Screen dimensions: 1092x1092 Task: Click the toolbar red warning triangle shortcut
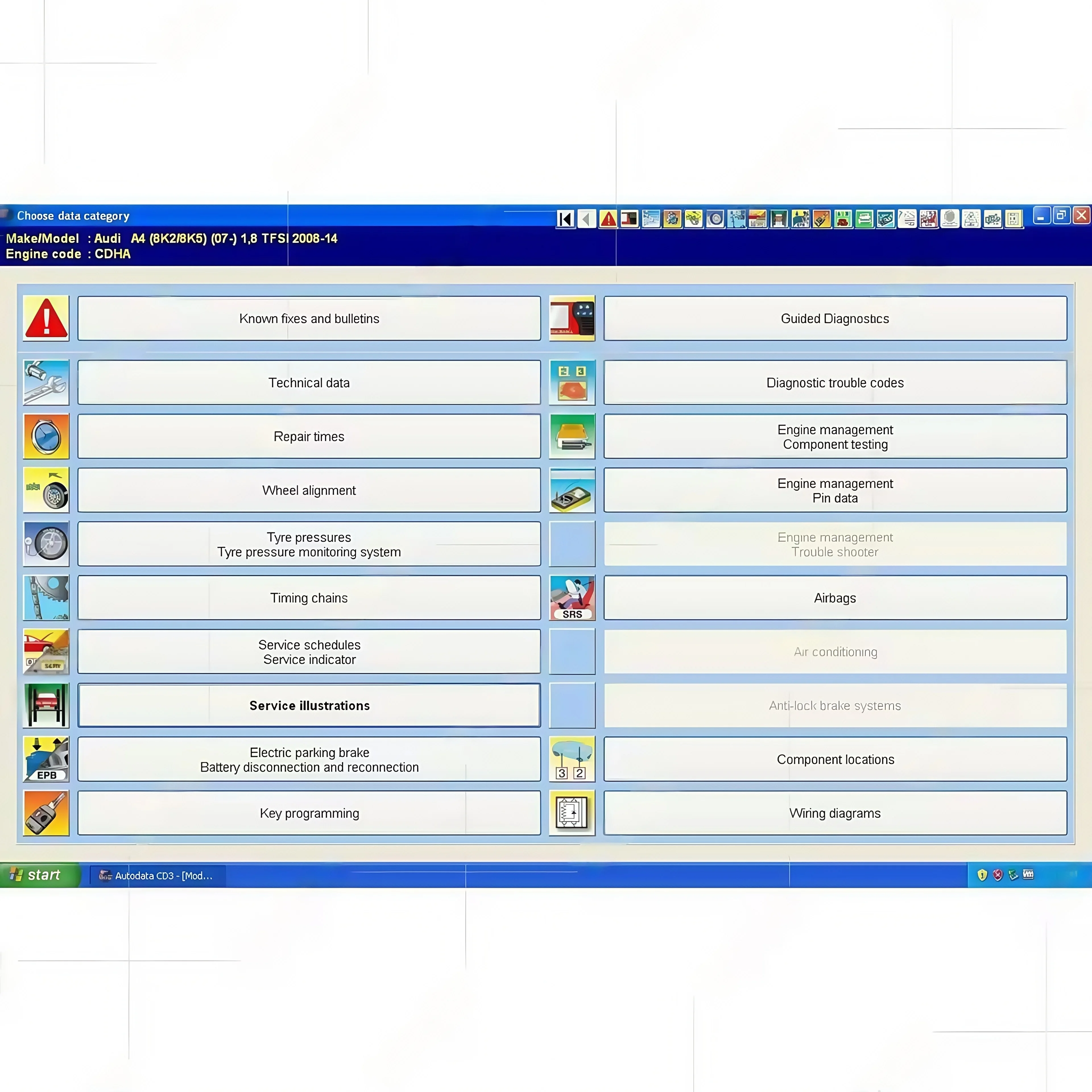[608, 219]
